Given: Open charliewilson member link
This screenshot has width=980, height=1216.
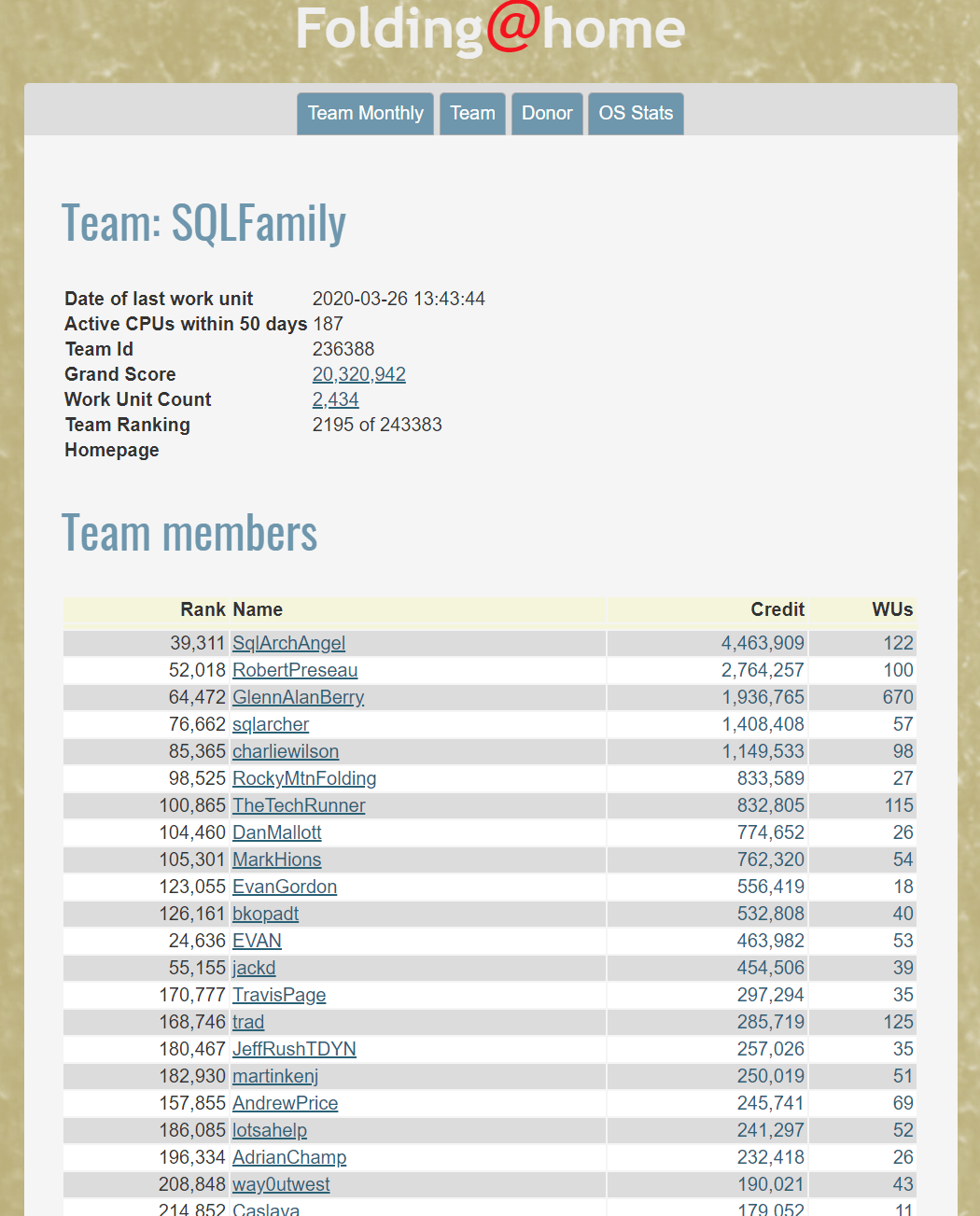Looking at the screenshot, I should (286, 751).
